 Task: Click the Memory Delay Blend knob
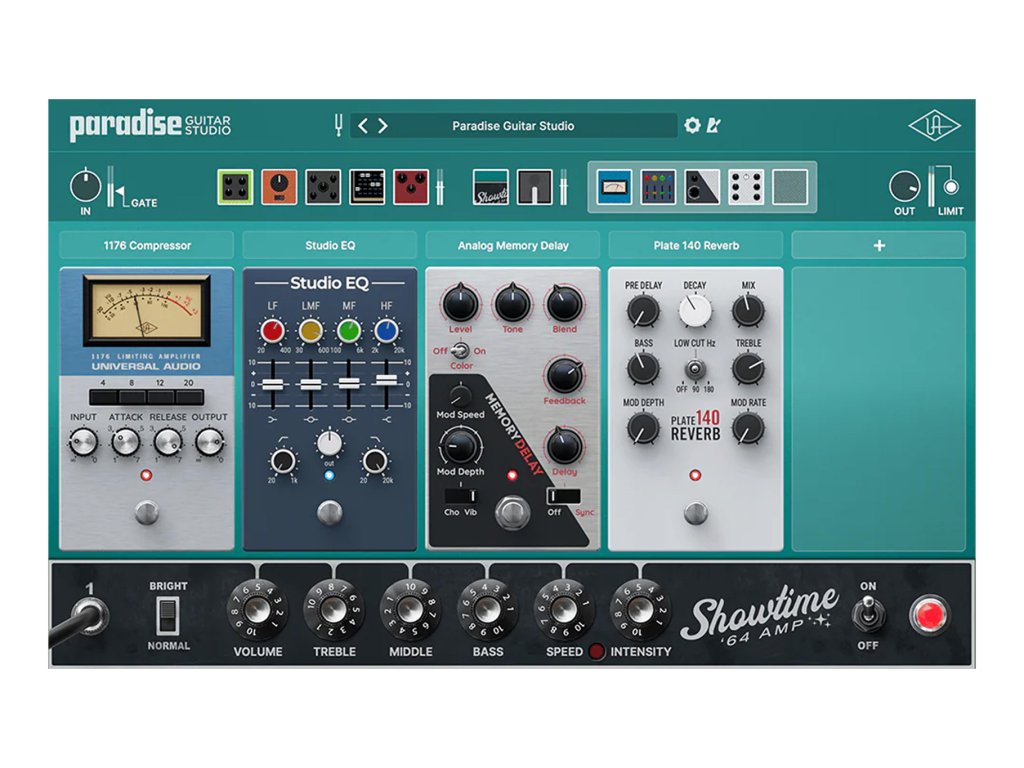[564, 304]
